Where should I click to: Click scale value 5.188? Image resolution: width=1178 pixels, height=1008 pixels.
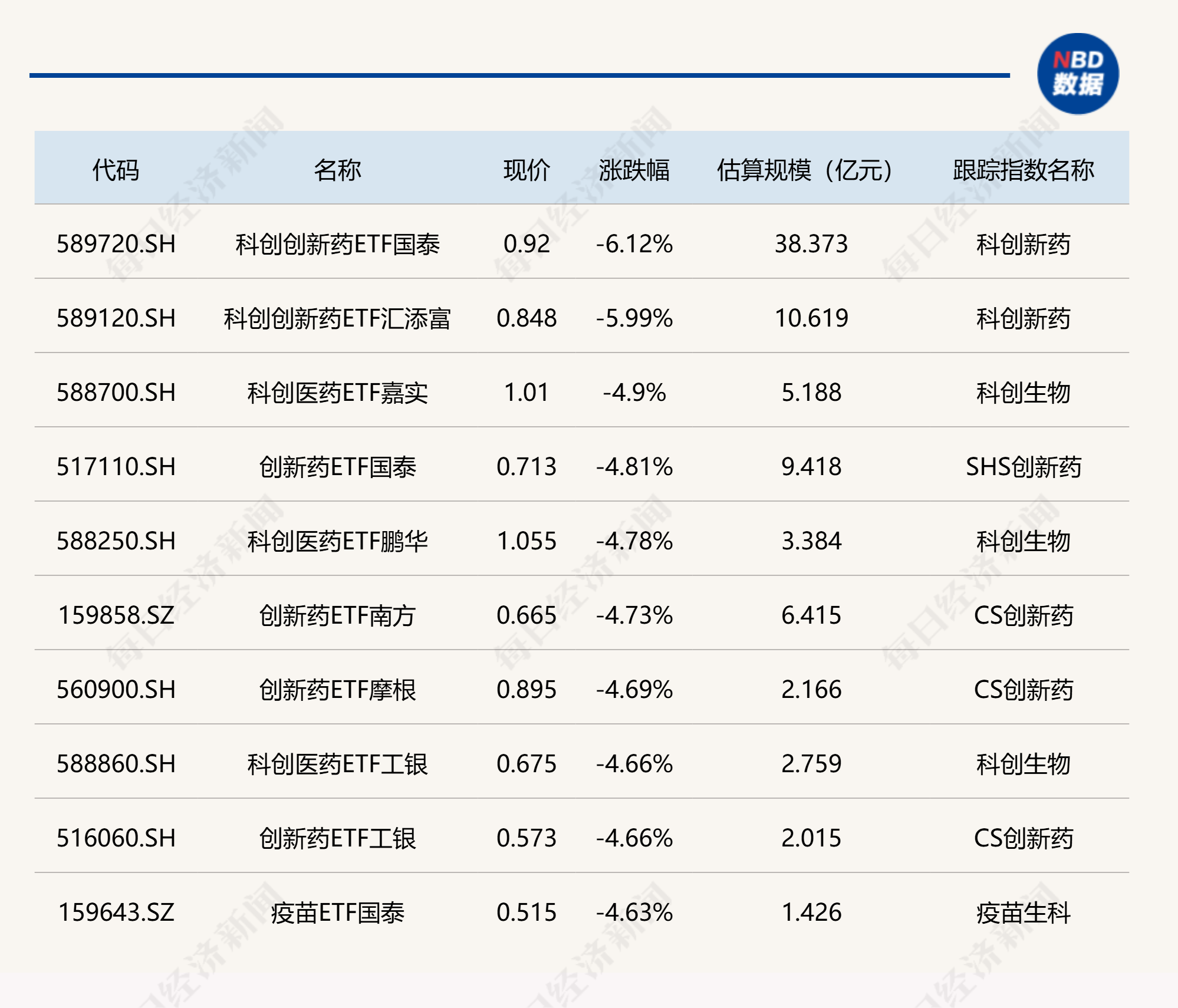[x=811, y=392]
